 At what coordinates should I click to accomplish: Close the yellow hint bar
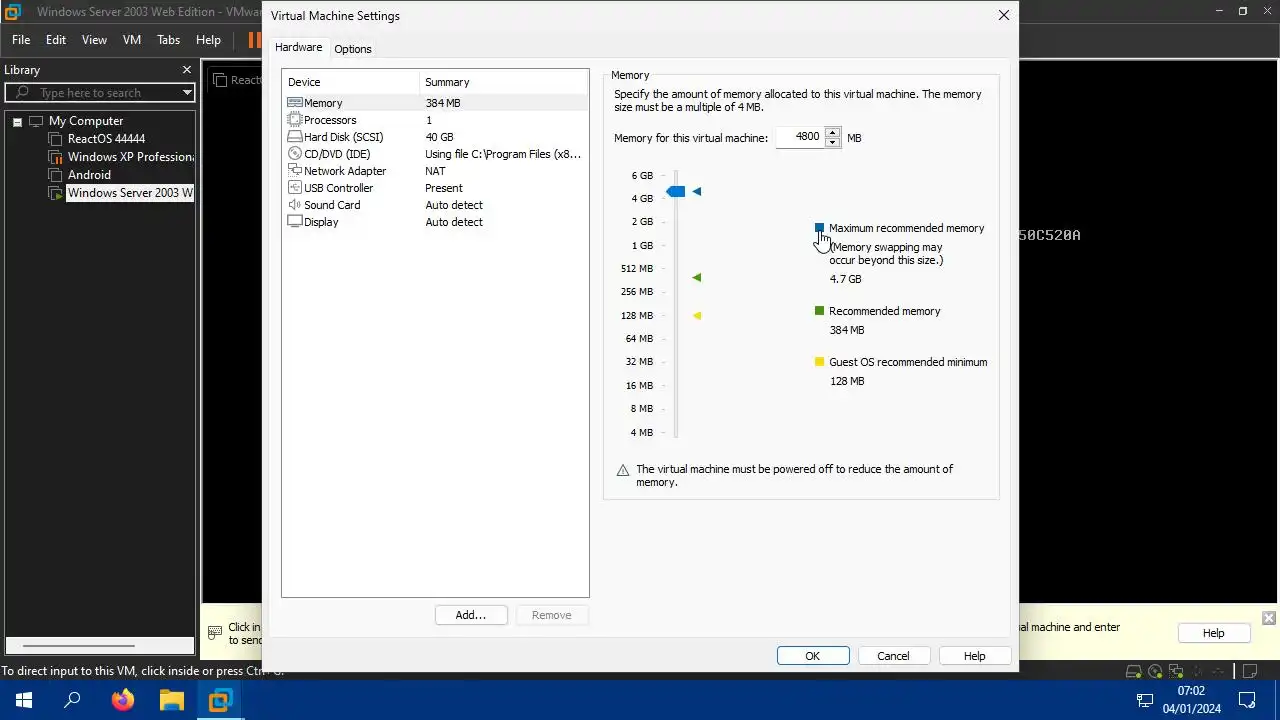tap(1269, 618)
